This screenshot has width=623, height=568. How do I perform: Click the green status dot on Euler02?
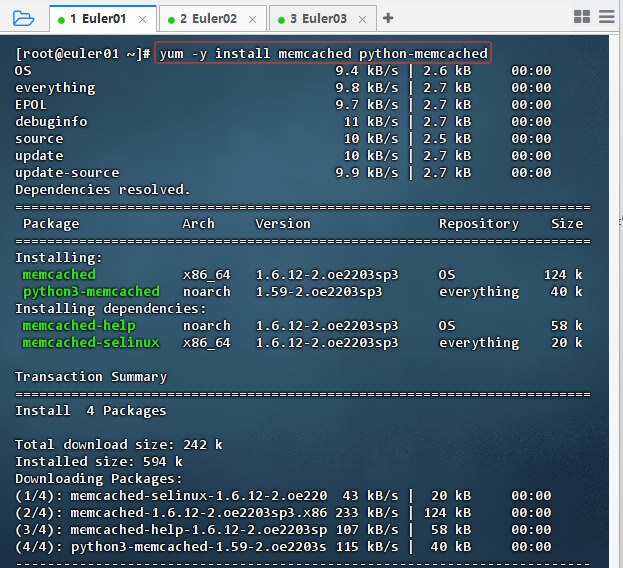coord(171,20)
